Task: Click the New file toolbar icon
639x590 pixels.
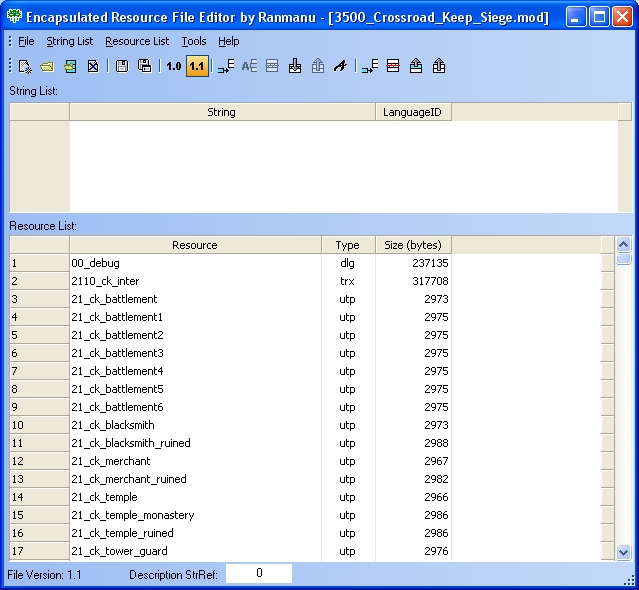Action: pos(26,66)
